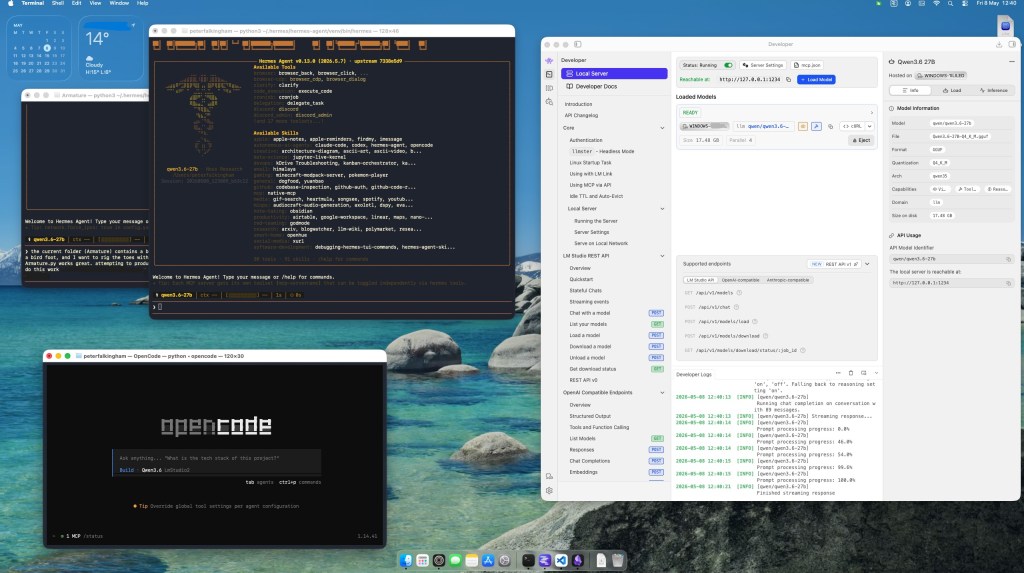
Task: Collapse the Developer Logs panel chevron
Action: (x=876, y=373)
